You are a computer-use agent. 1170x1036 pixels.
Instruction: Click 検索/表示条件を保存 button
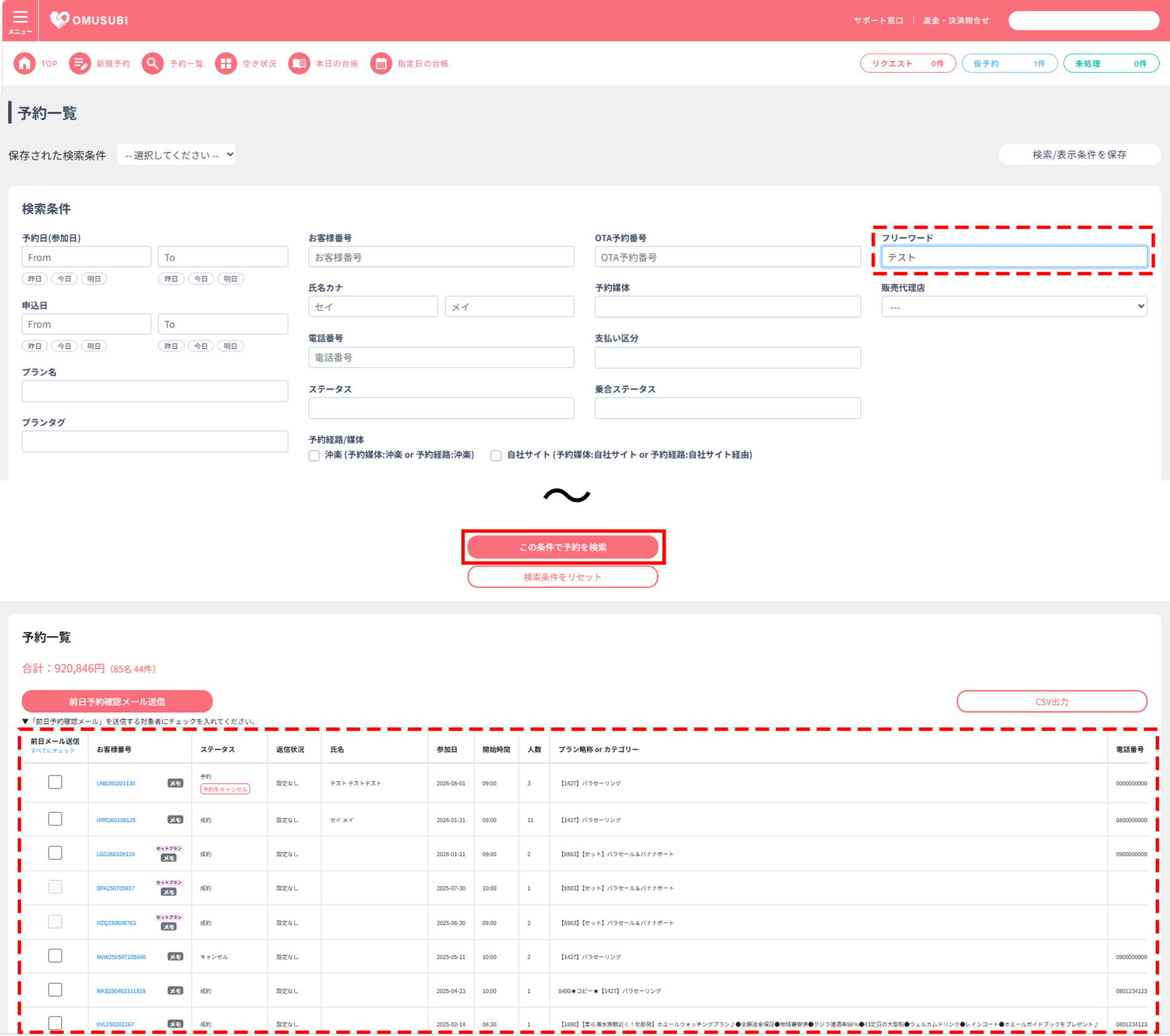(x=1079, y=155)
